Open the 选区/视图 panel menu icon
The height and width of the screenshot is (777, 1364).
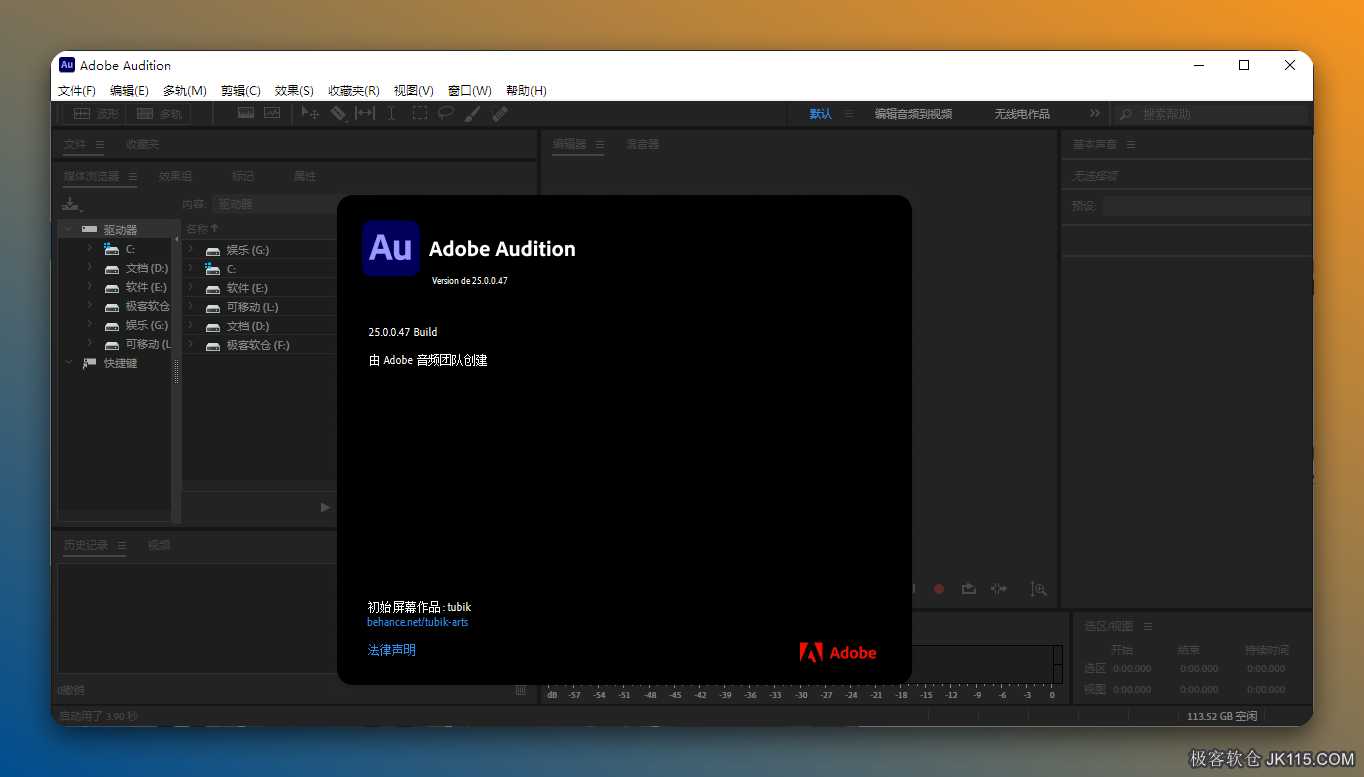pyautogui.click(x=1148, y=626)
